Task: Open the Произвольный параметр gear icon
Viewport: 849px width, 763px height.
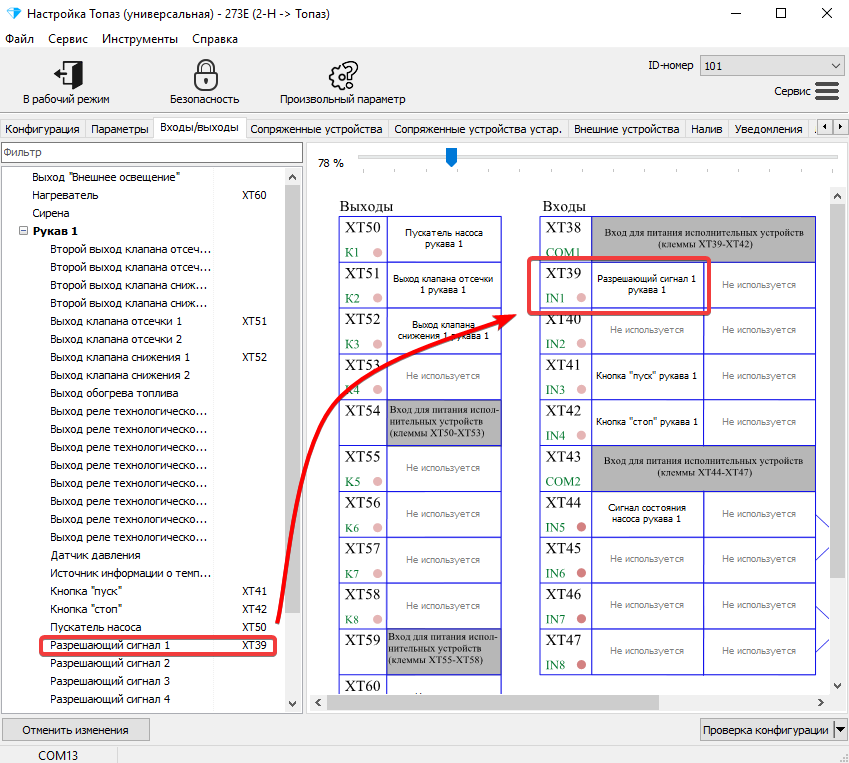Action: pos(343,75)
